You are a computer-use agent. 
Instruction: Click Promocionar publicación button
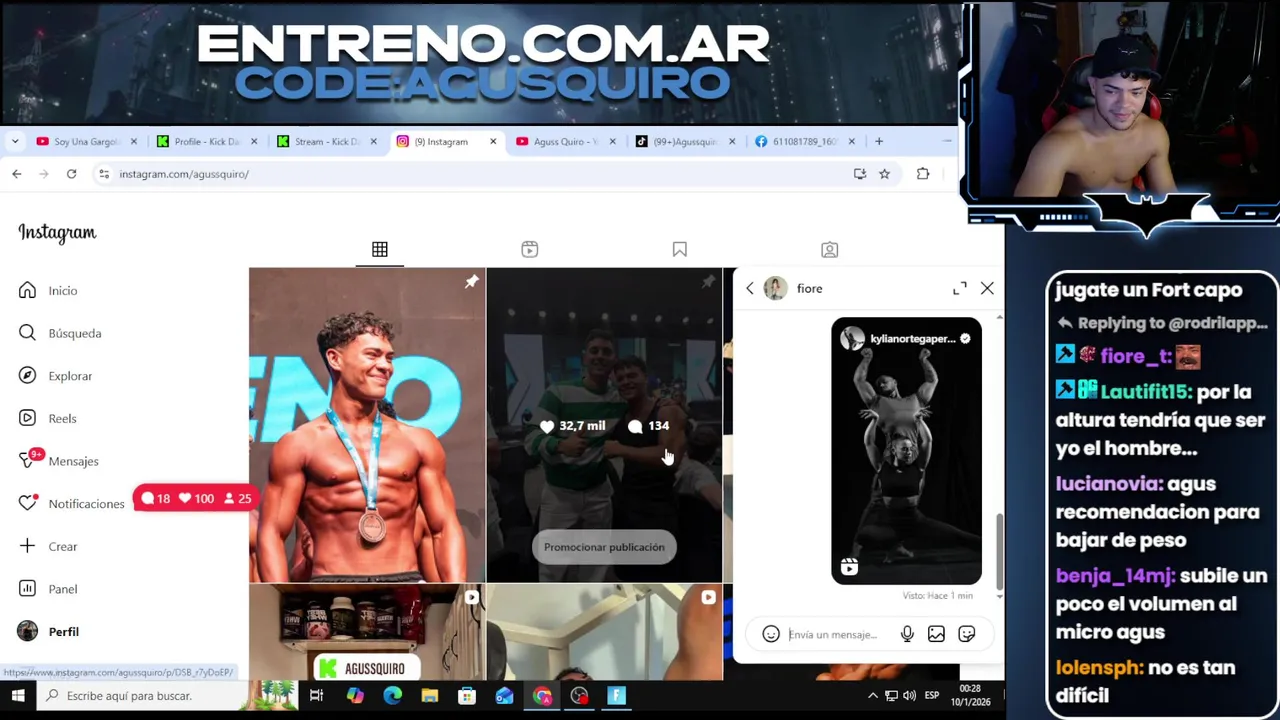[x=604, y=547]
